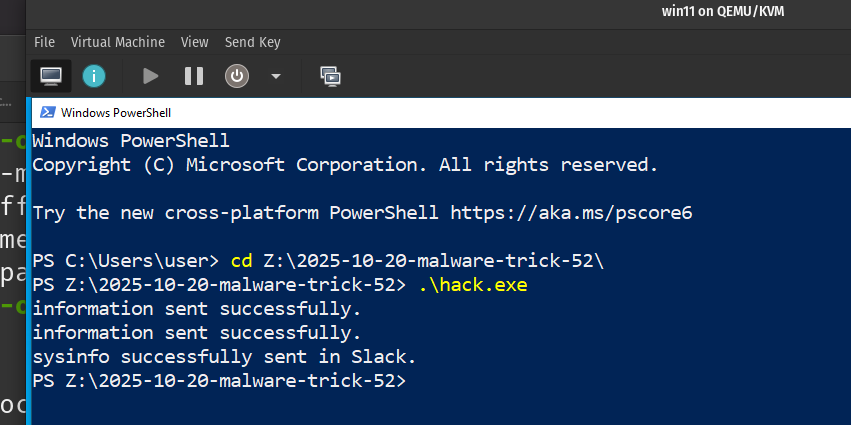Open the File menu

(44, 42)
